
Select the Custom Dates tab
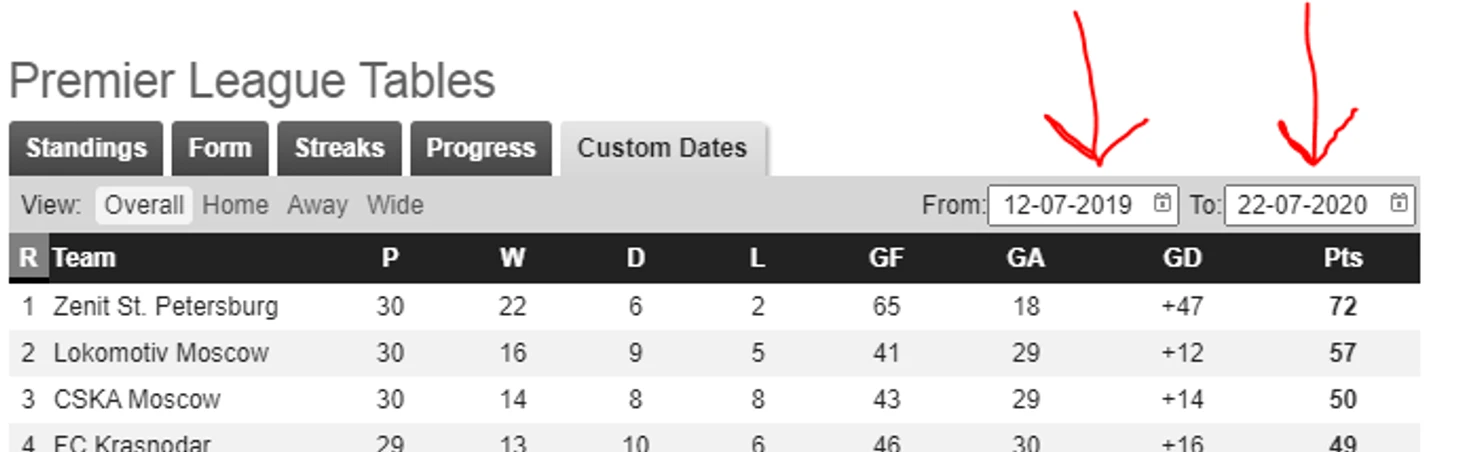coord(663,148)
